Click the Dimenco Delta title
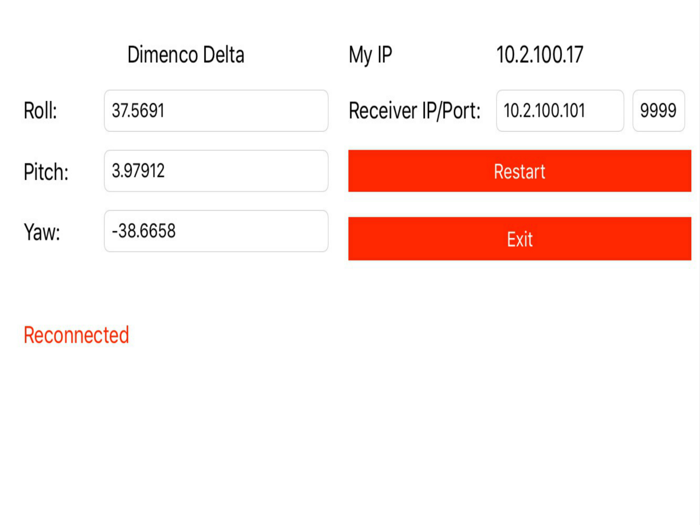This screenshot has height=525, width=700. tap(186, 55)
